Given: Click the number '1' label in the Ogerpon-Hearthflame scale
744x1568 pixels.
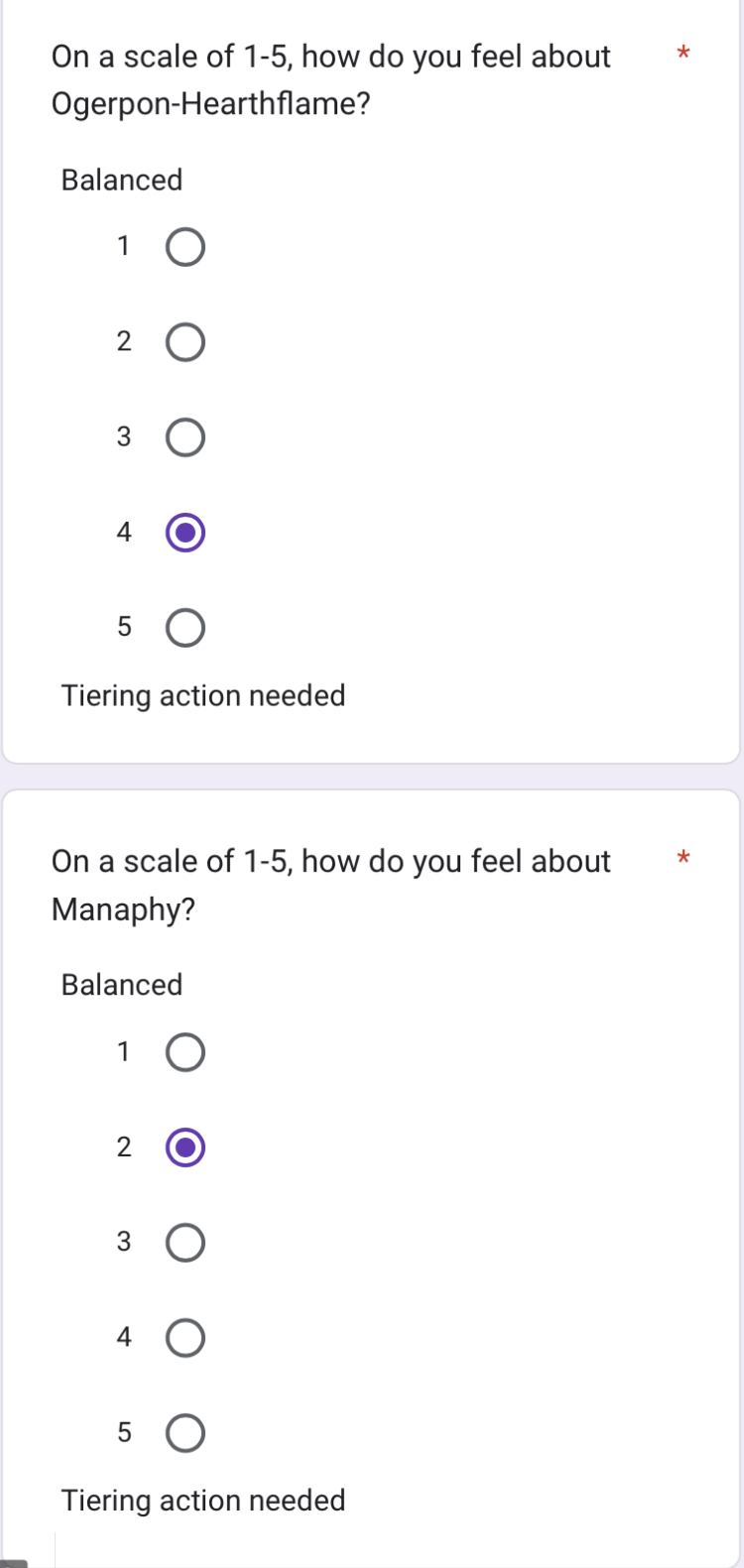Looking at the screenshot, I should pyautogui.click(x=124, y=246).
